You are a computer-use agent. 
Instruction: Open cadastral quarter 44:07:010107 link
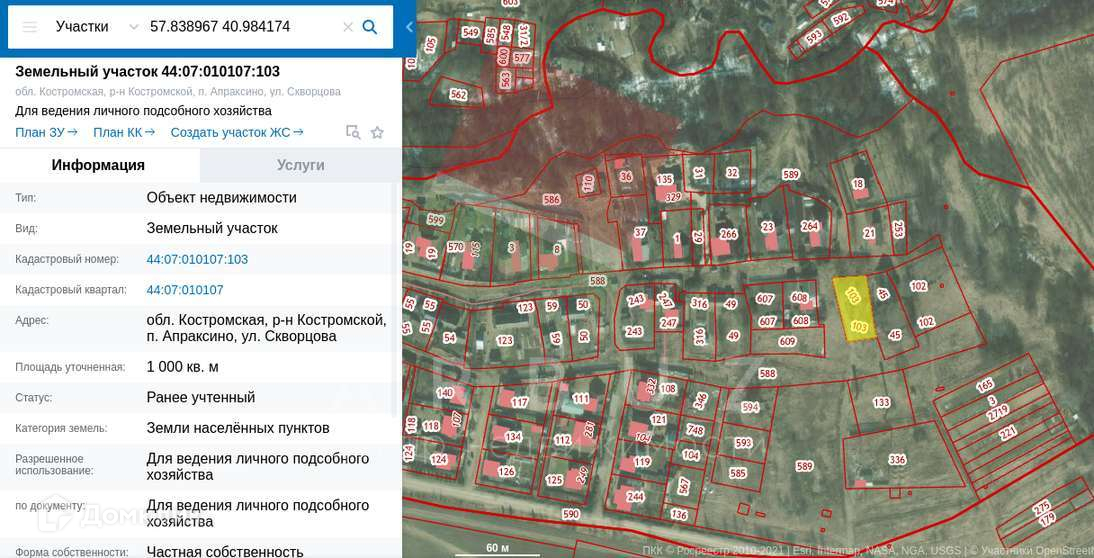185,290
